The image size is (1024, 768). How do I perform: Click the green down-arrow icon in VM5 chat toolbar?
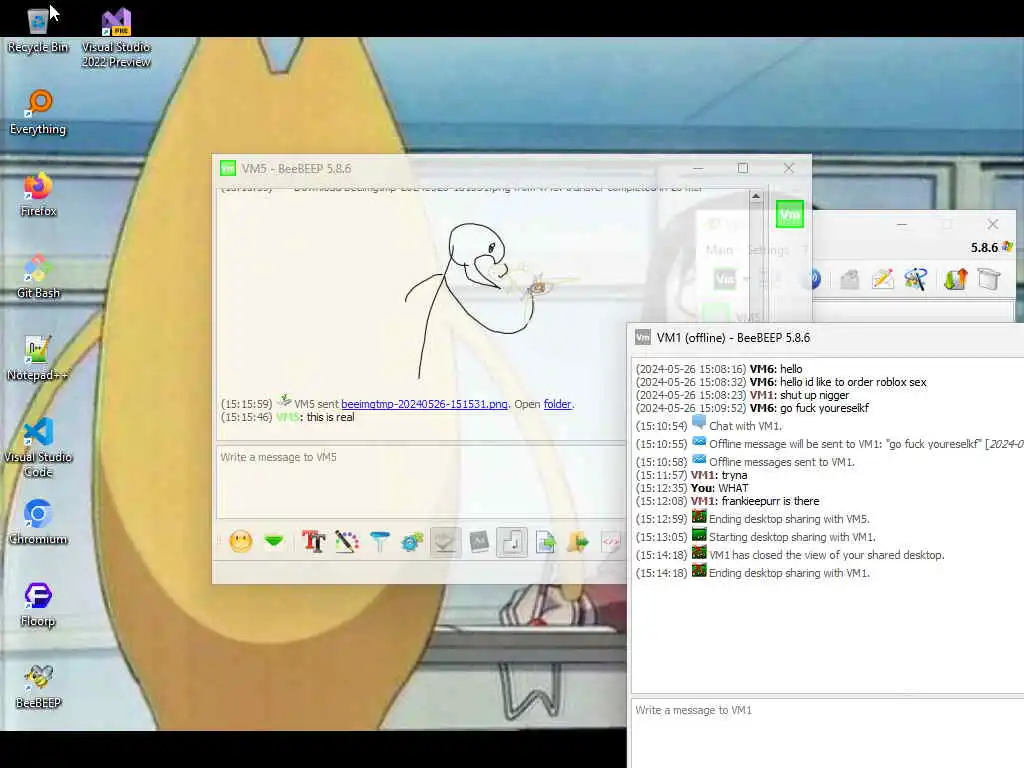click(274, 541)
